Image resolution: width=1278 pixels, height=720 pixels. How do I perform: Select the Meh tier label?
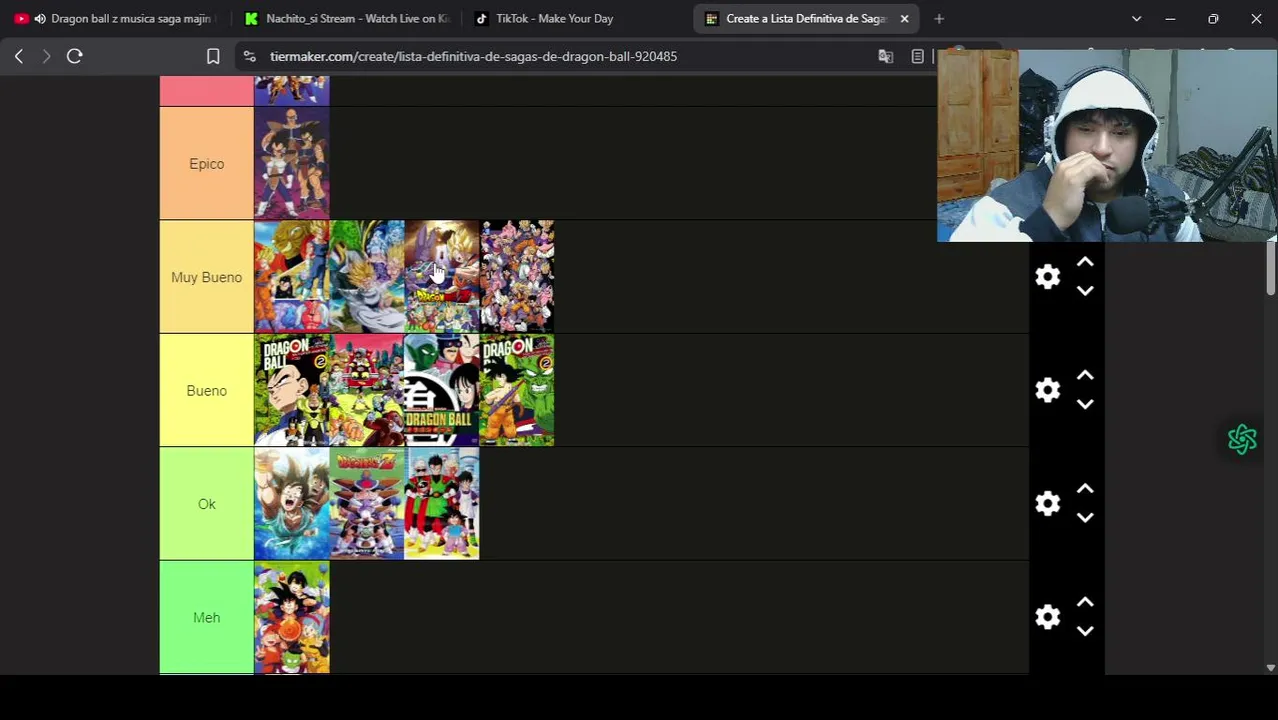(207, 617)
